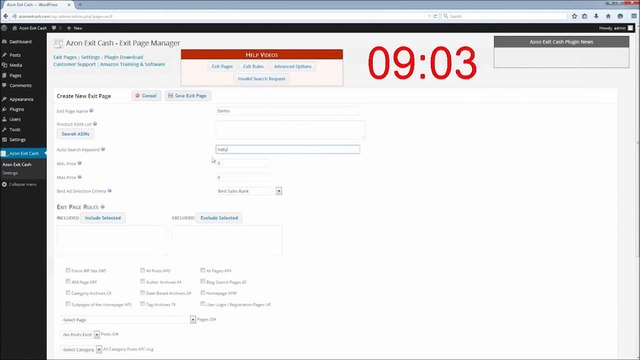
Task: Check the Tag Archives checkbox
Action: tap(142, 304)
